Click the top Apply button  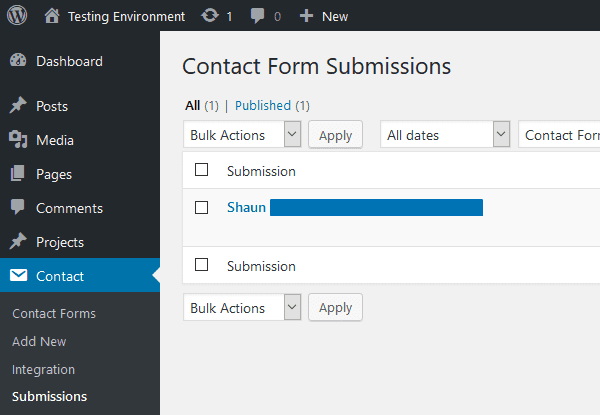(335, 135)
